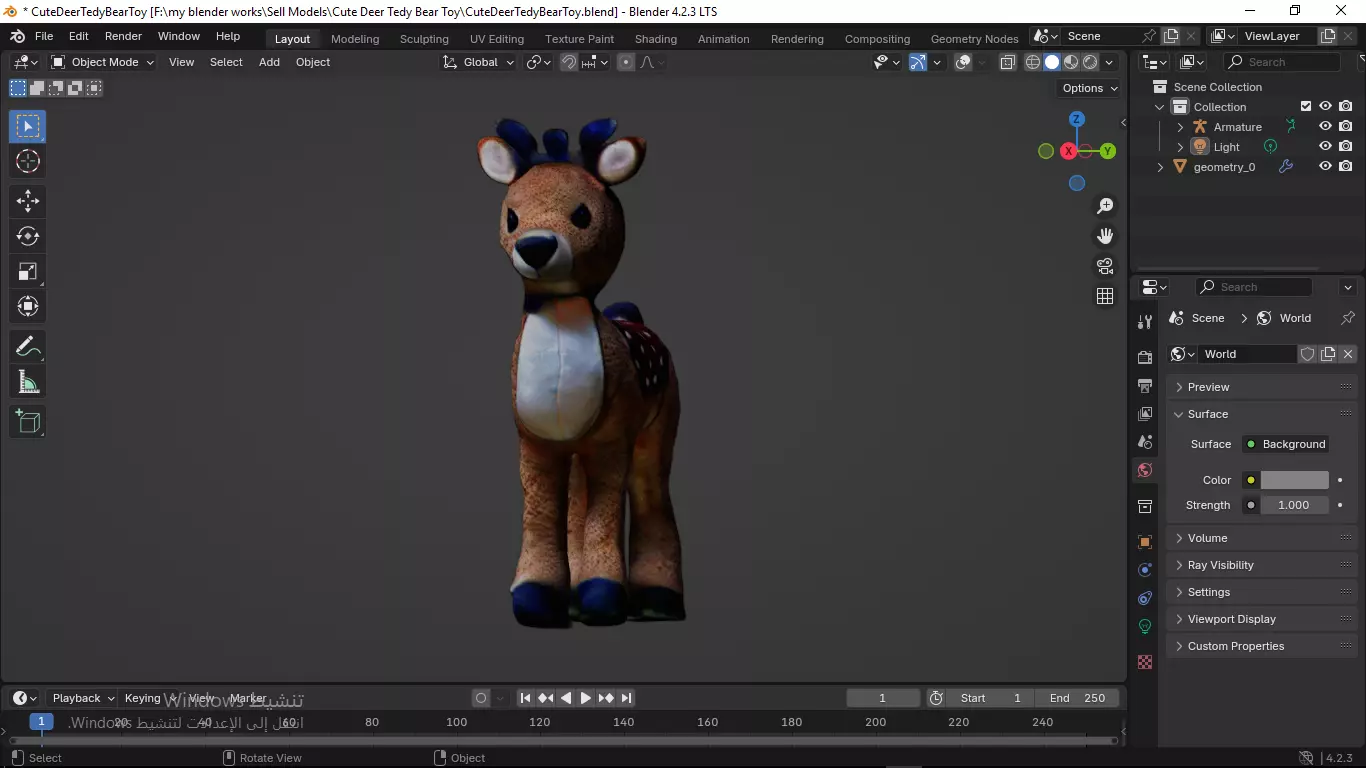1366x768 pixels.
Task: Jump to timeline end frame
Action: click(626, 698)
